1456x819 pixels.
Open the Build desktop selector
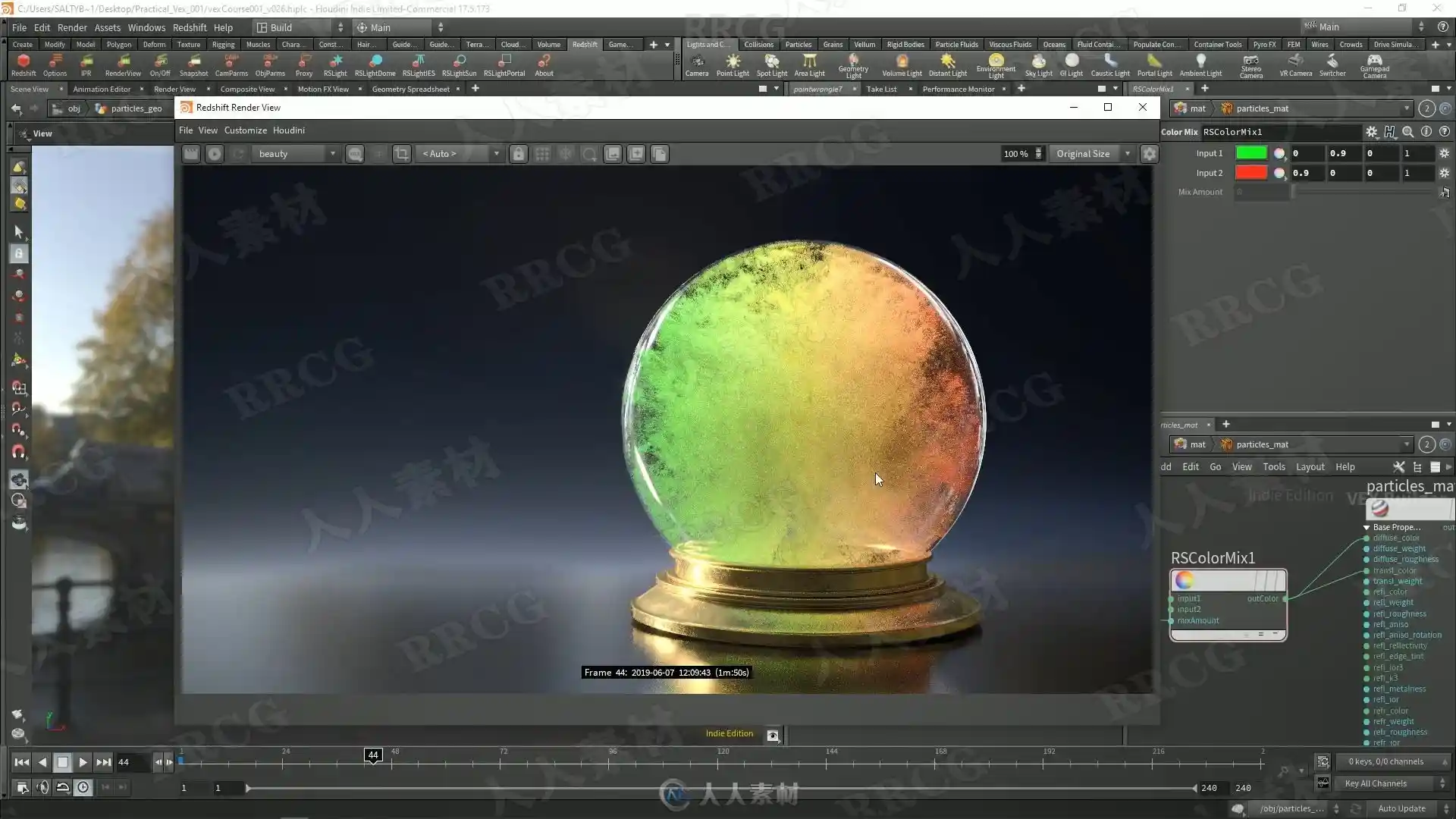point(300,27)
